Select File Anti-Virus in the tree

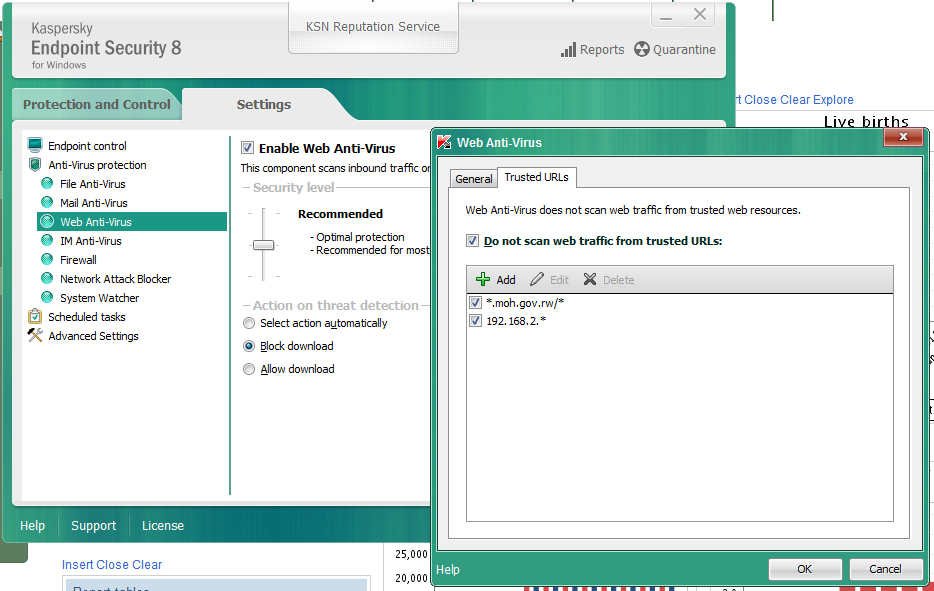click(x=93, y=183)
